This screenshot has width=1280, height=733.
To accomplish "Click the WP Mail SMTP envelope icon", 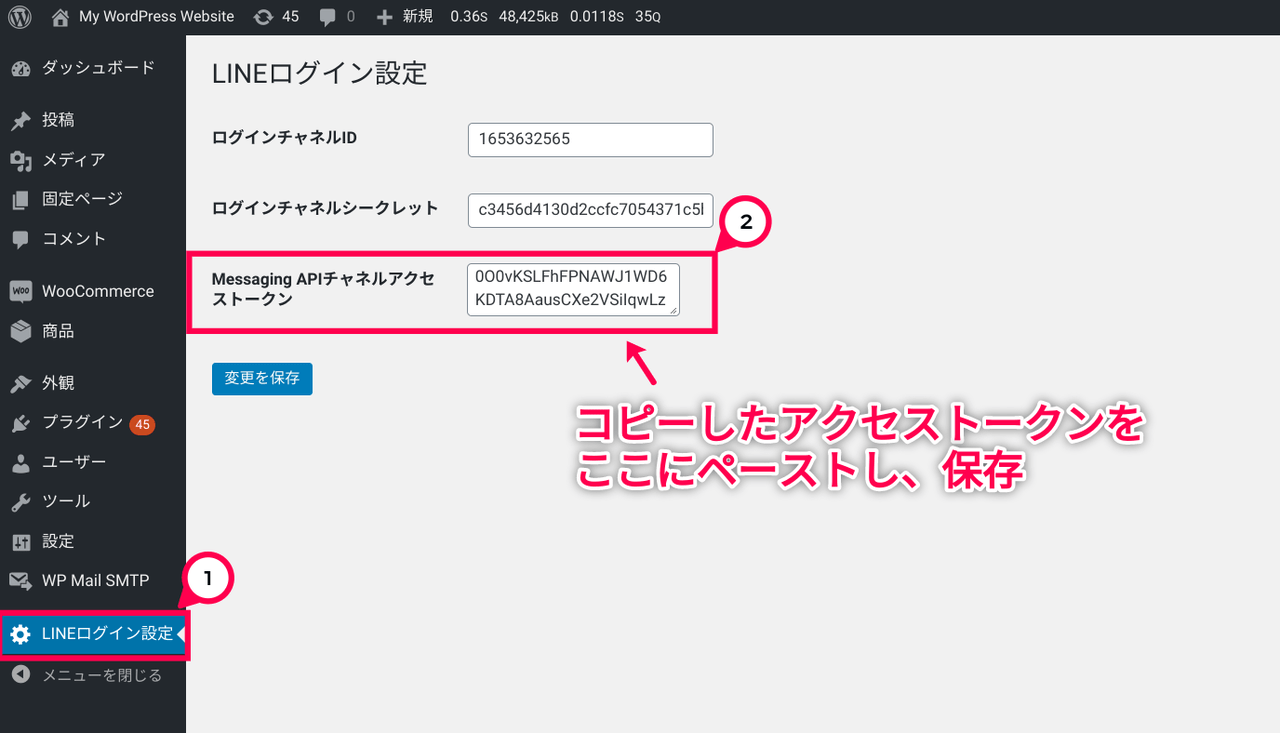I will [21, 581].
